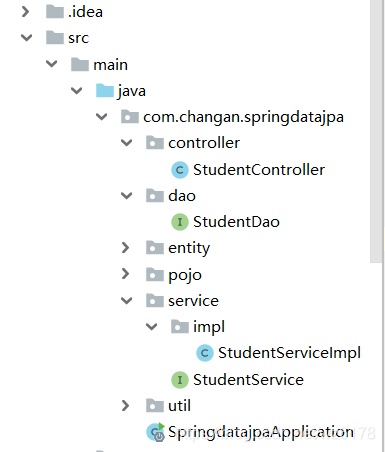The height and width of the screenshot is (452, 385).
Task: Expand the .idea folder
Action: tap(25, 12)
